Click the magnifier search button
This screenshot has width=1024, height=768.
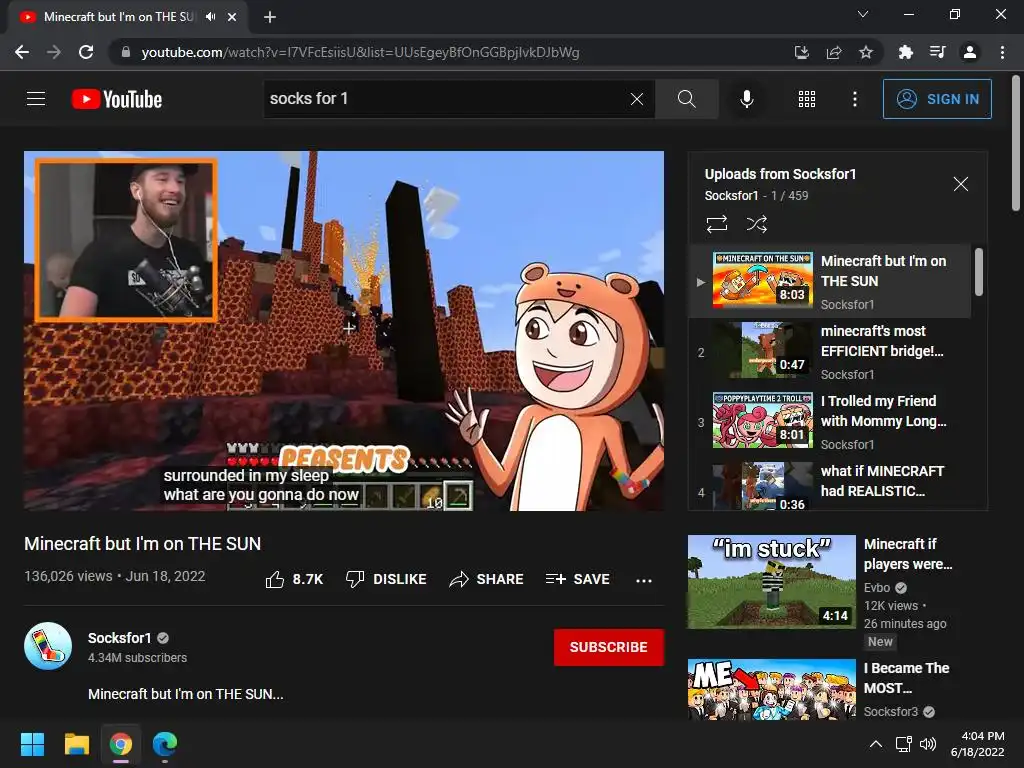click(686, 99)
